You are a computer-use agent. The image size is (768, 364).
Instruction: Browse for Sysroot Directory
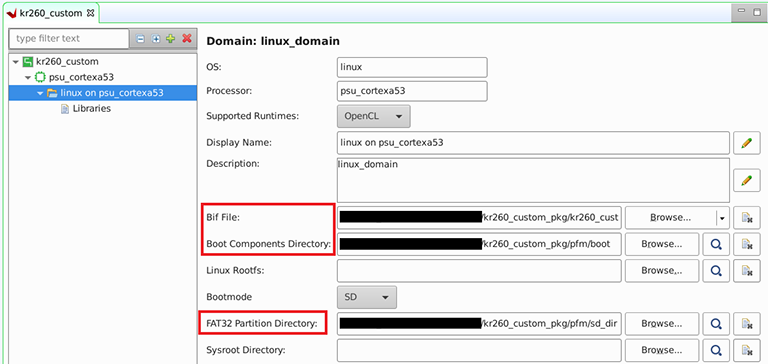(662, 350)
